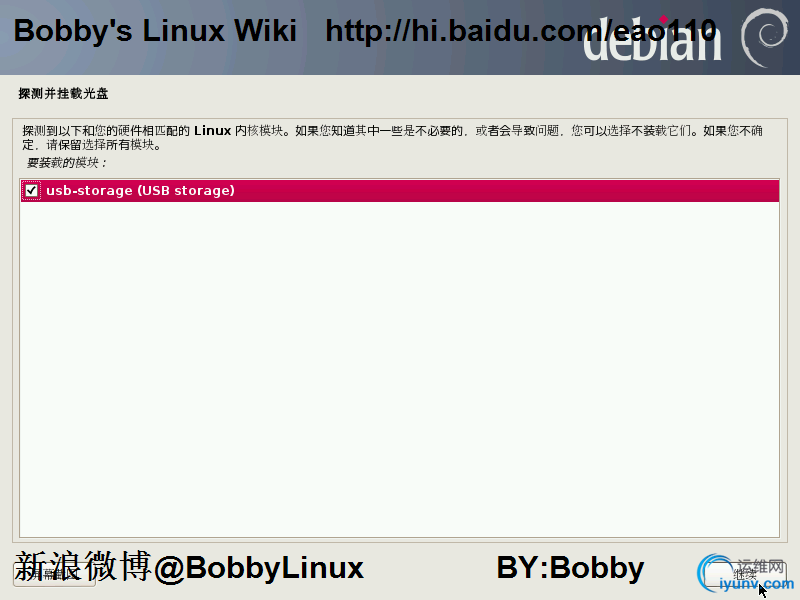Click the kernel module description paragraph
Viewport: 800px width, 600px height.
click(392, 138)
